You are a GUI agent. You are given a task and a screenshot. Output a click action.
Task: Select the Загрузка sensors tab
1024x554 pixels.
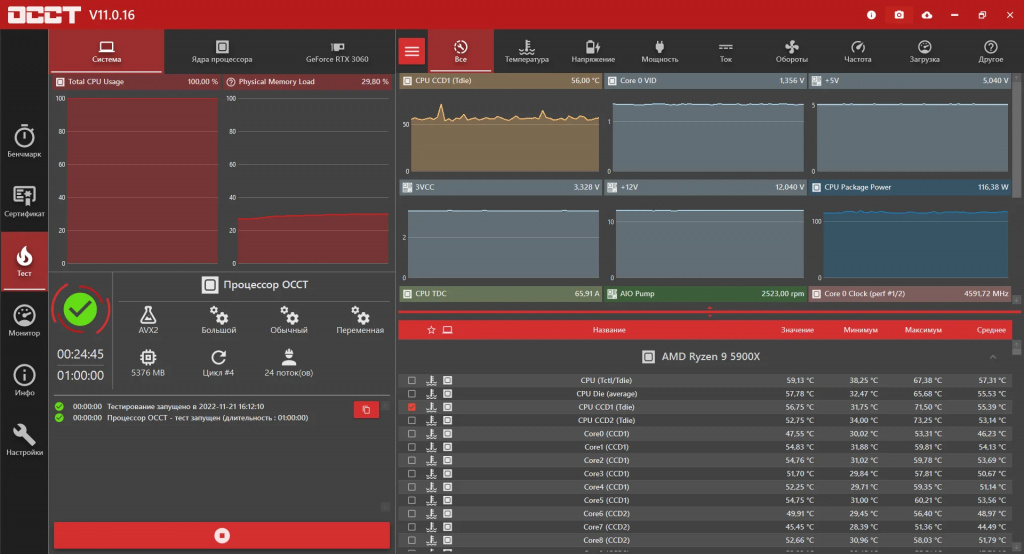pos(925,51)
